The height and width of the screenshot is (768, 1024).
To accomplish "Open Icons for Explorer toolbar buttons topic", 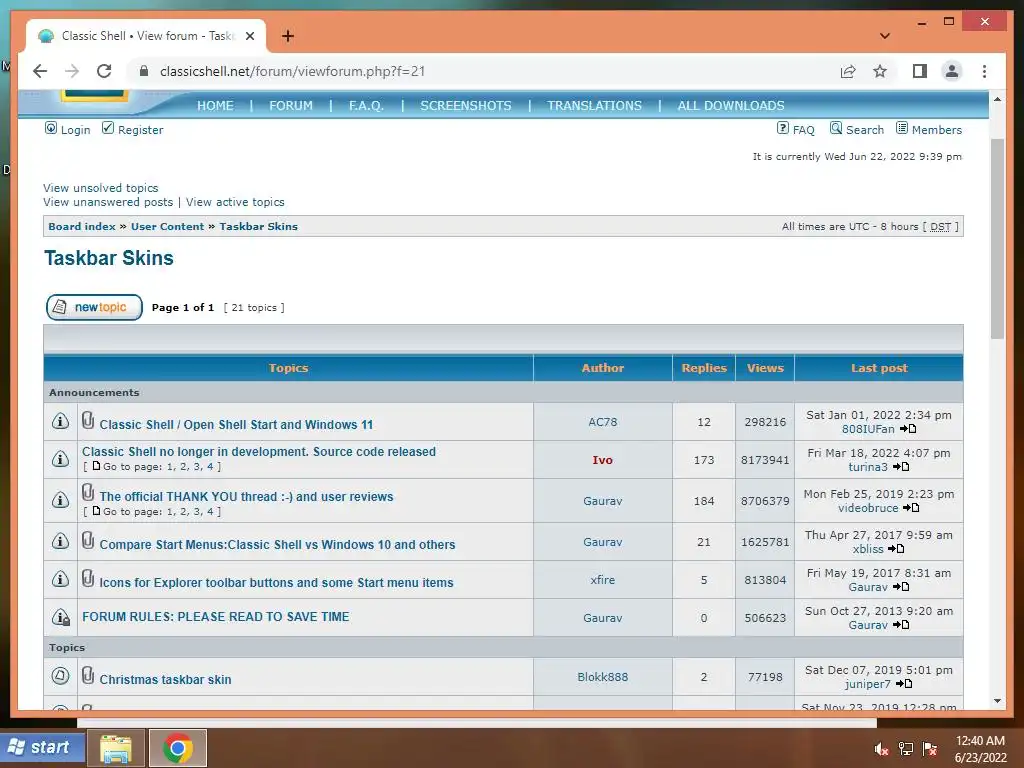I will coord(276,583).
